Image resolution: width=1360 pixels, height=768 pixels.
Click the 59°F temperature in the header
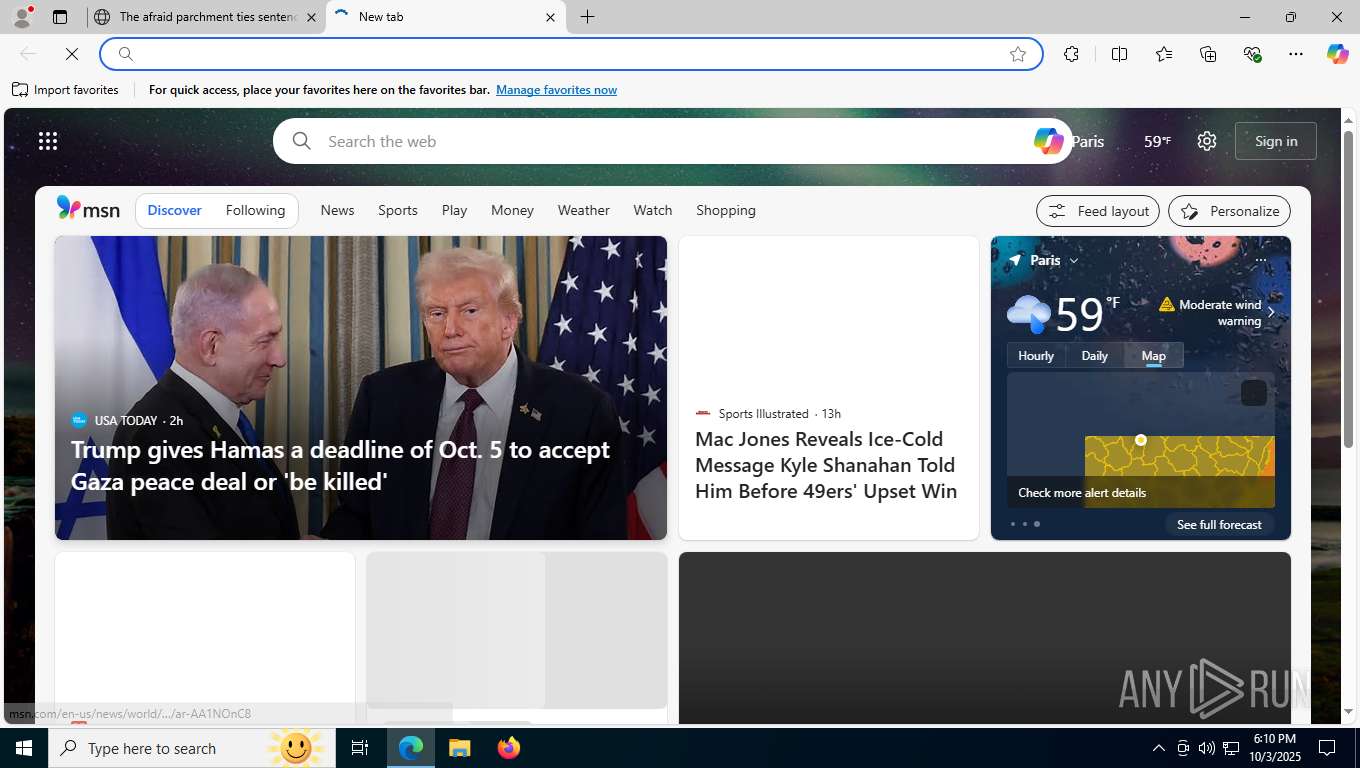point(1157,141)
